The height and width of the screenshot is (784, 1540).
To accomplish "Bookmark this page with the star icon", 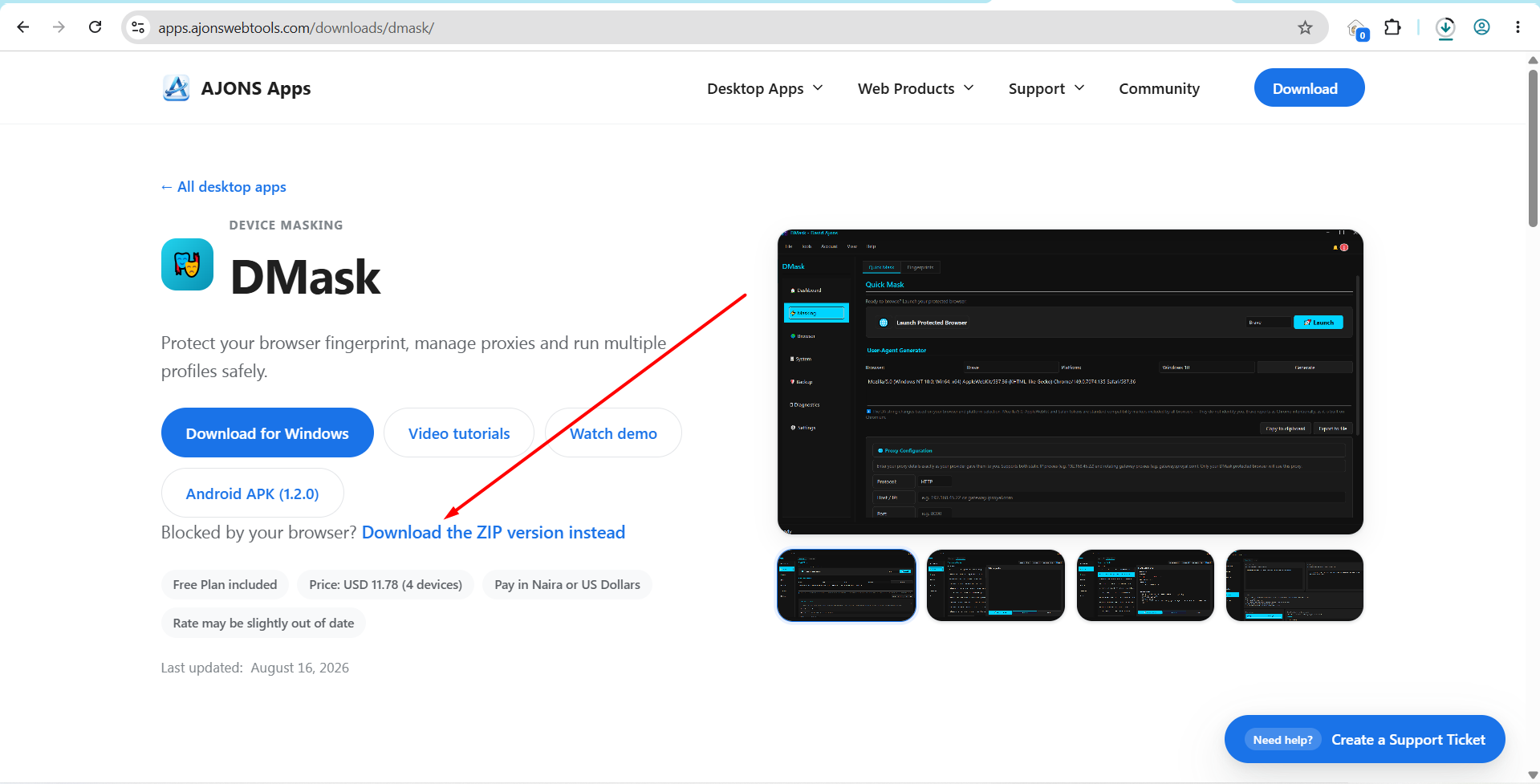I will pos(1305,28).
